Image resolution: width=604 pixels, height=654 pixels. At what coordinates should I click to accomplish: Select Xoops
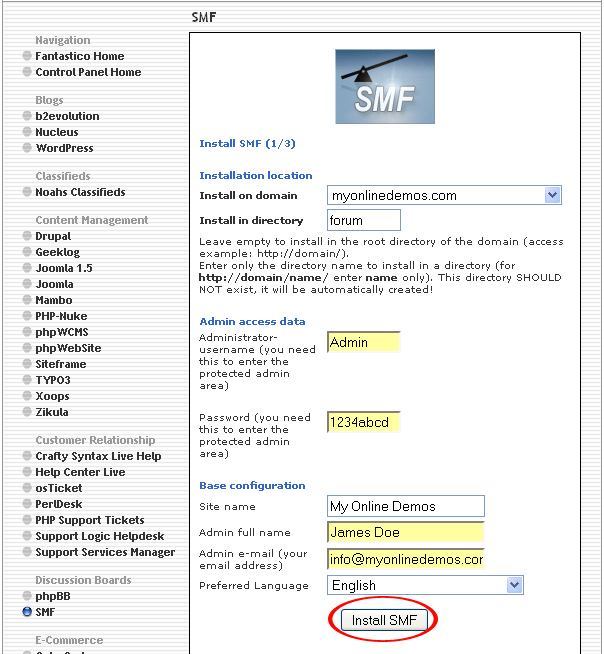coord(52,396)
